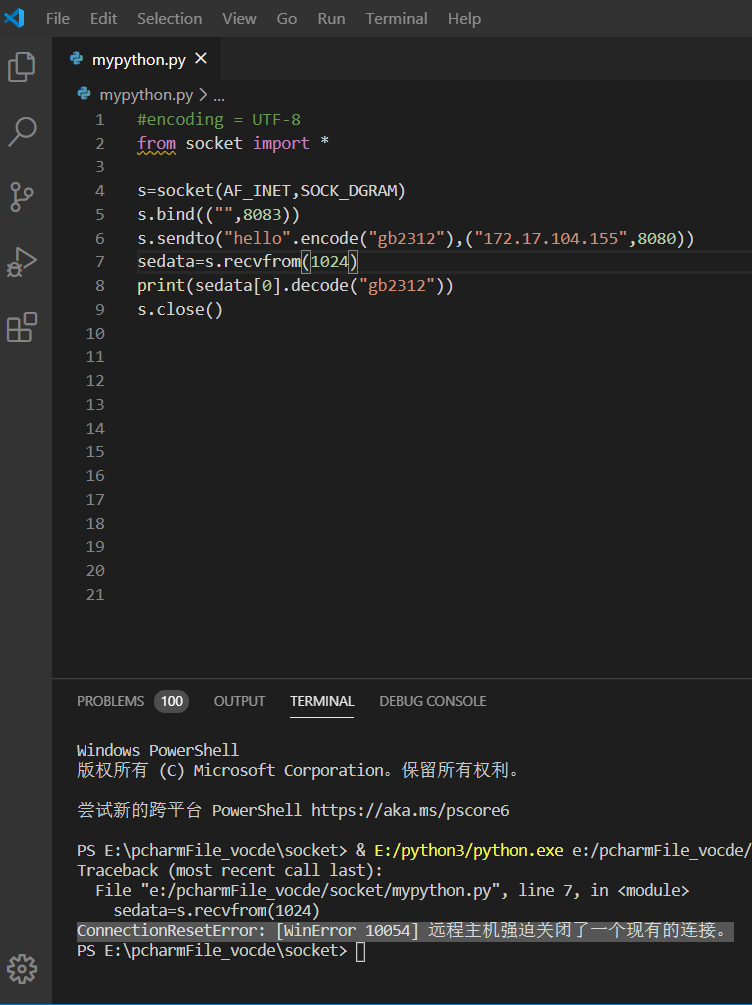
Task: Open the Terminal menu
Action: point(396,19)
